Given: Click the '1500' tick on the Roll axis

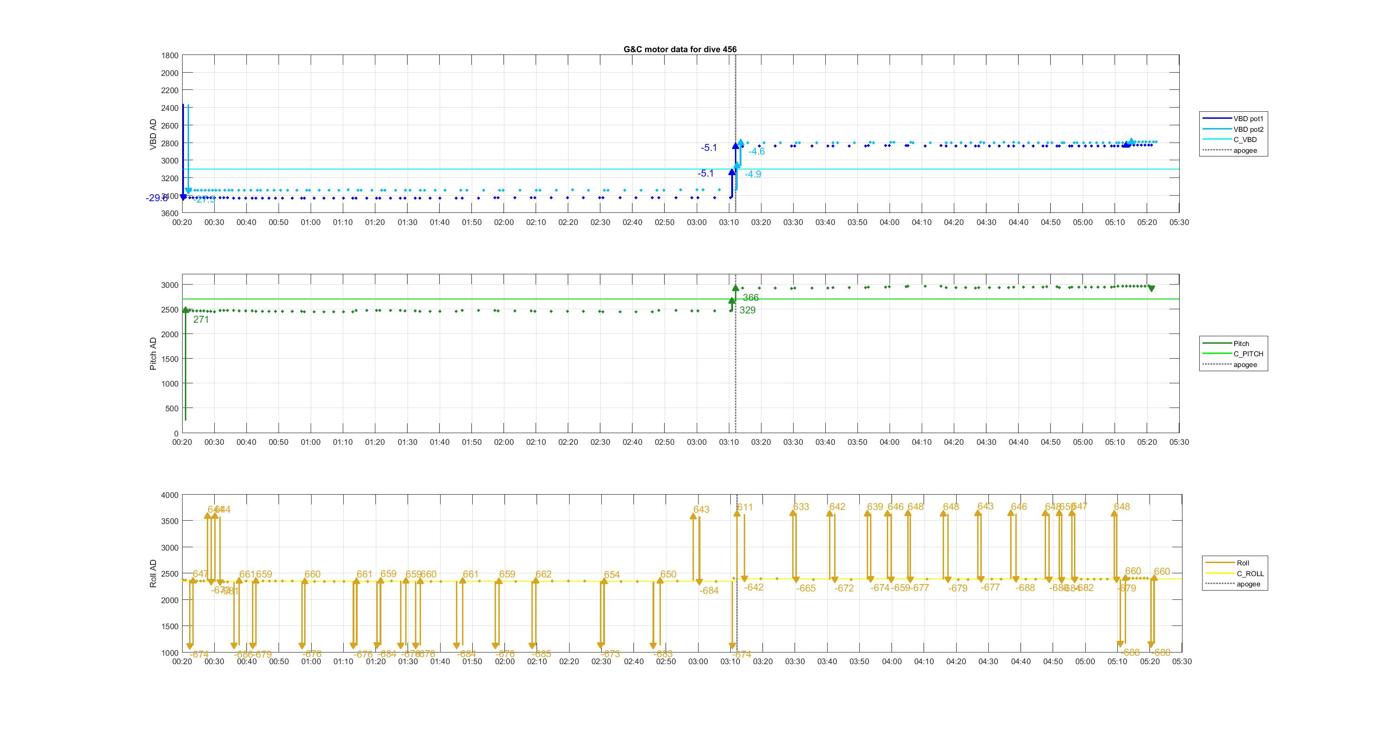Looking at the screenshot, I should tap(170, 627).
